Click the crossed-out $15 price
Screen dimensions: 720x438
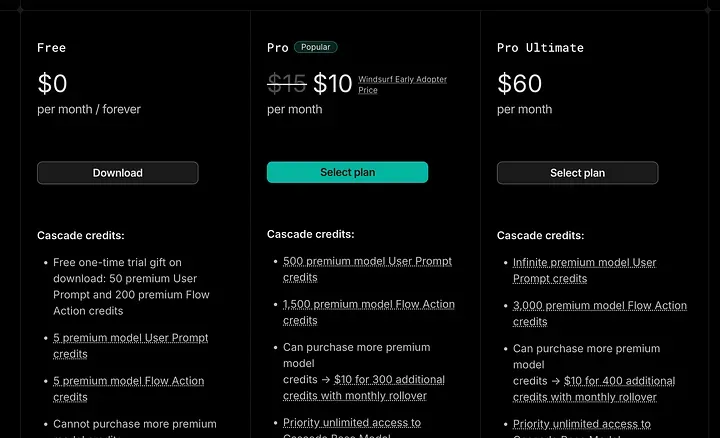pos(286,84)
